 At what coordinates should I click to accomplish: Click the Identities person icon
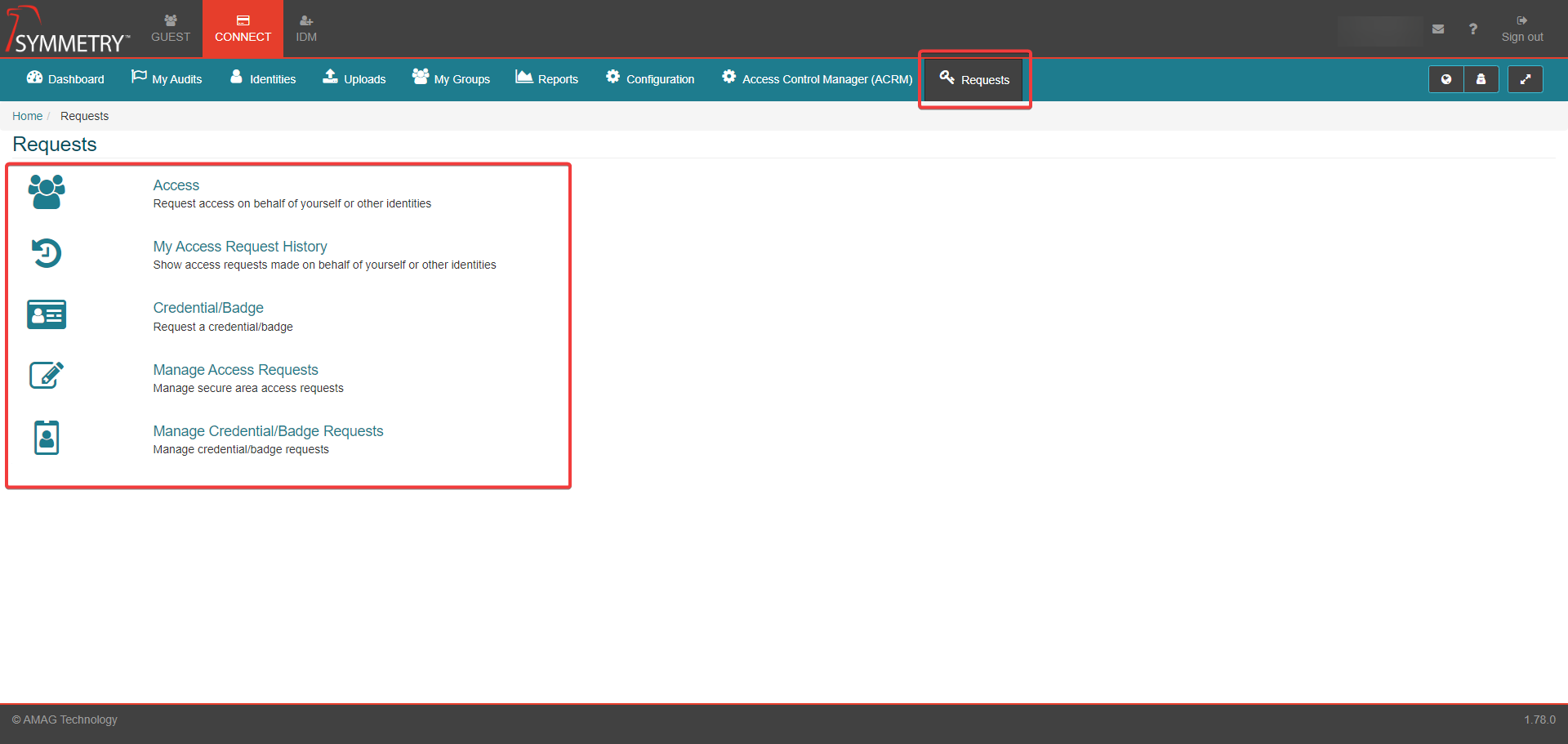point(236,77)
